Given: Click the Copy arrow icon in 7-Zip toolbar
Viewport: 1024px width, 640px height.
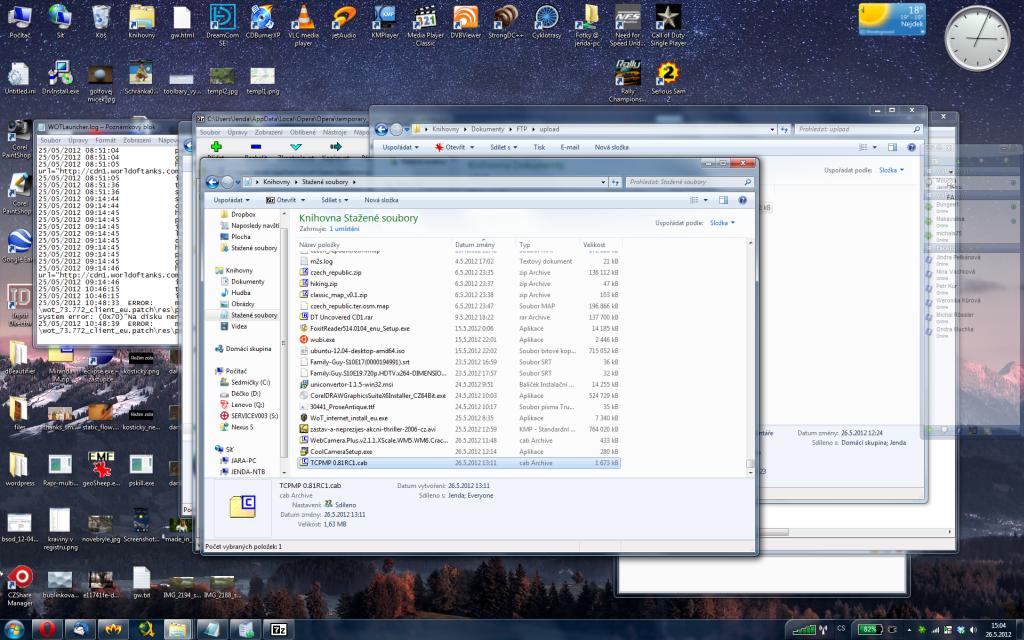Looking at the screenshot, I should click(336, 147).
